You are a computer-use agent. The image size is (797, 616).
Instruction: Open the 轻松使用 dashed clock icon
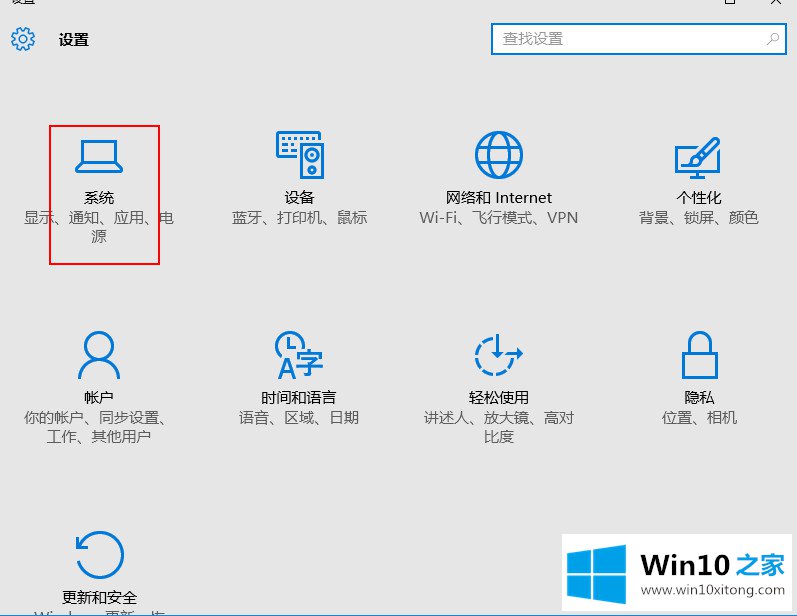(x=499, y=355)
